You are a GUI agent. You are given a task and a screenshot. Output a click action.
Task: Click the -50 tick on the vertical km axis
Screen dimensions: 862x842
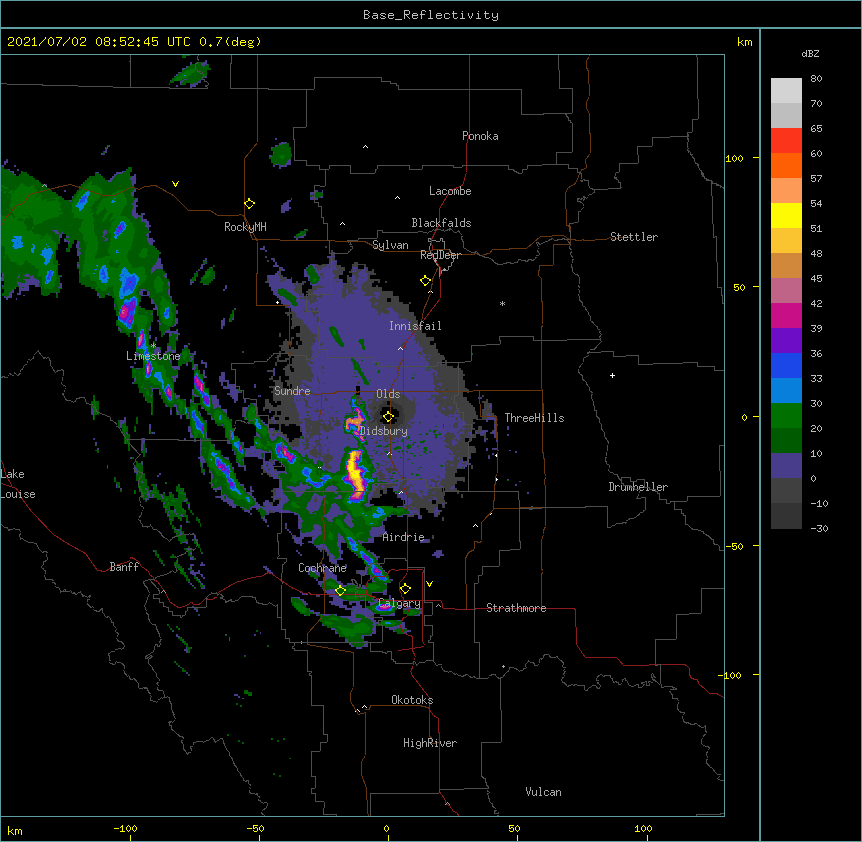[734, 546]
